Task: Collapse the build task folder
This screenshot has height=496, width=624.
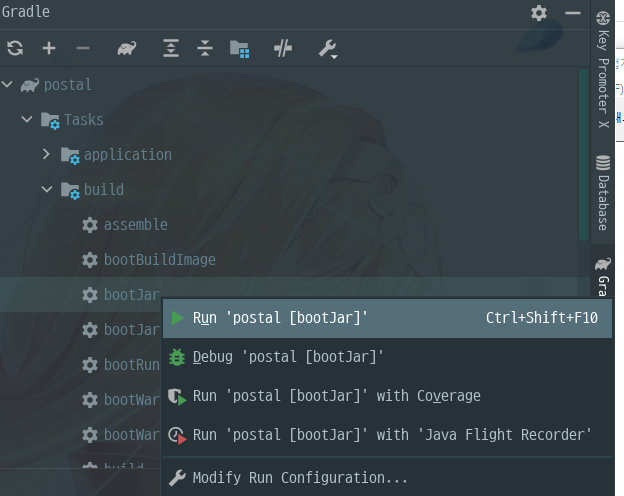Action: pos(47,189)
